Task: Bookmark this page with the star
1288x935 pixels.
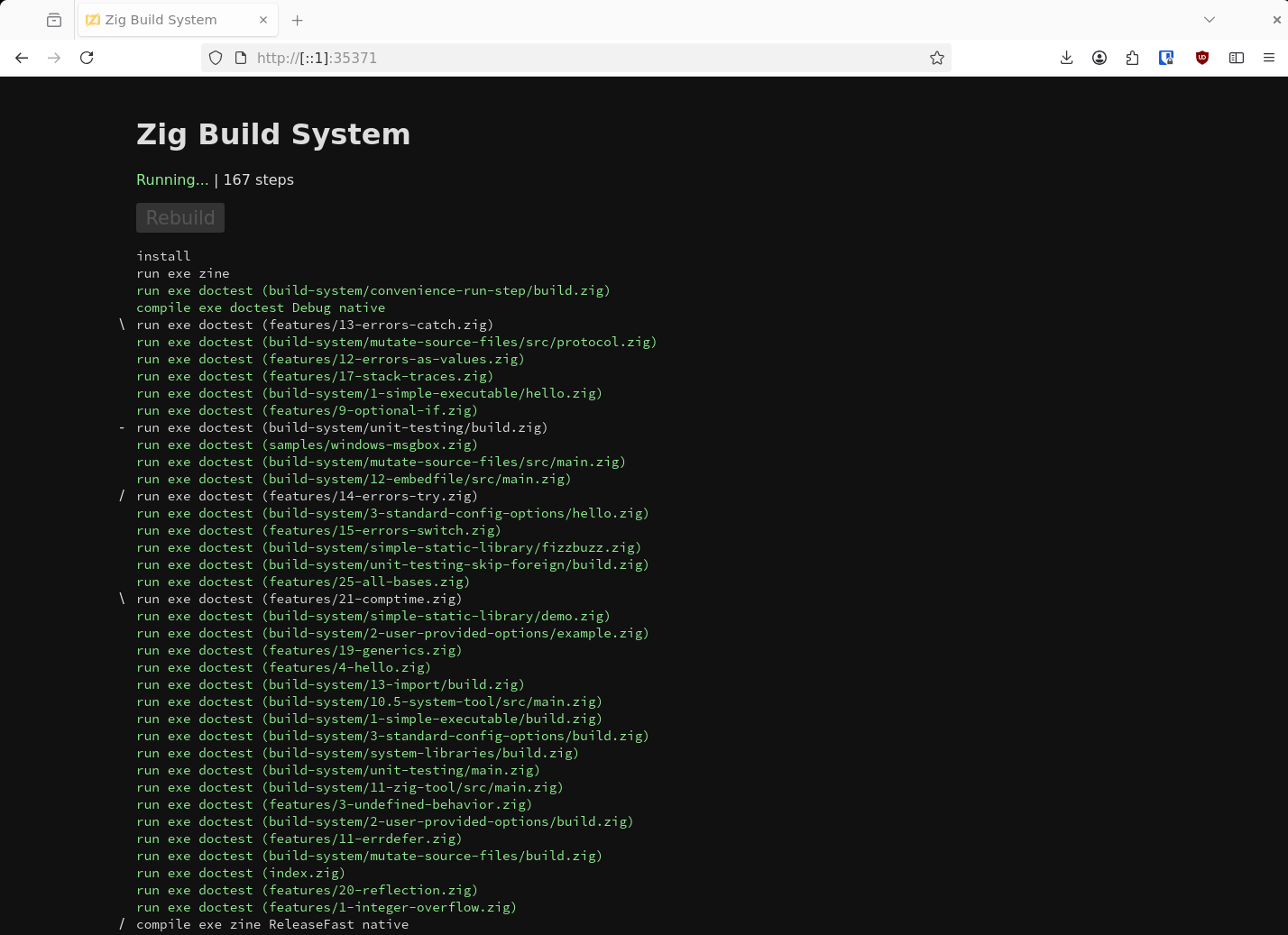Action: [936, 58]
